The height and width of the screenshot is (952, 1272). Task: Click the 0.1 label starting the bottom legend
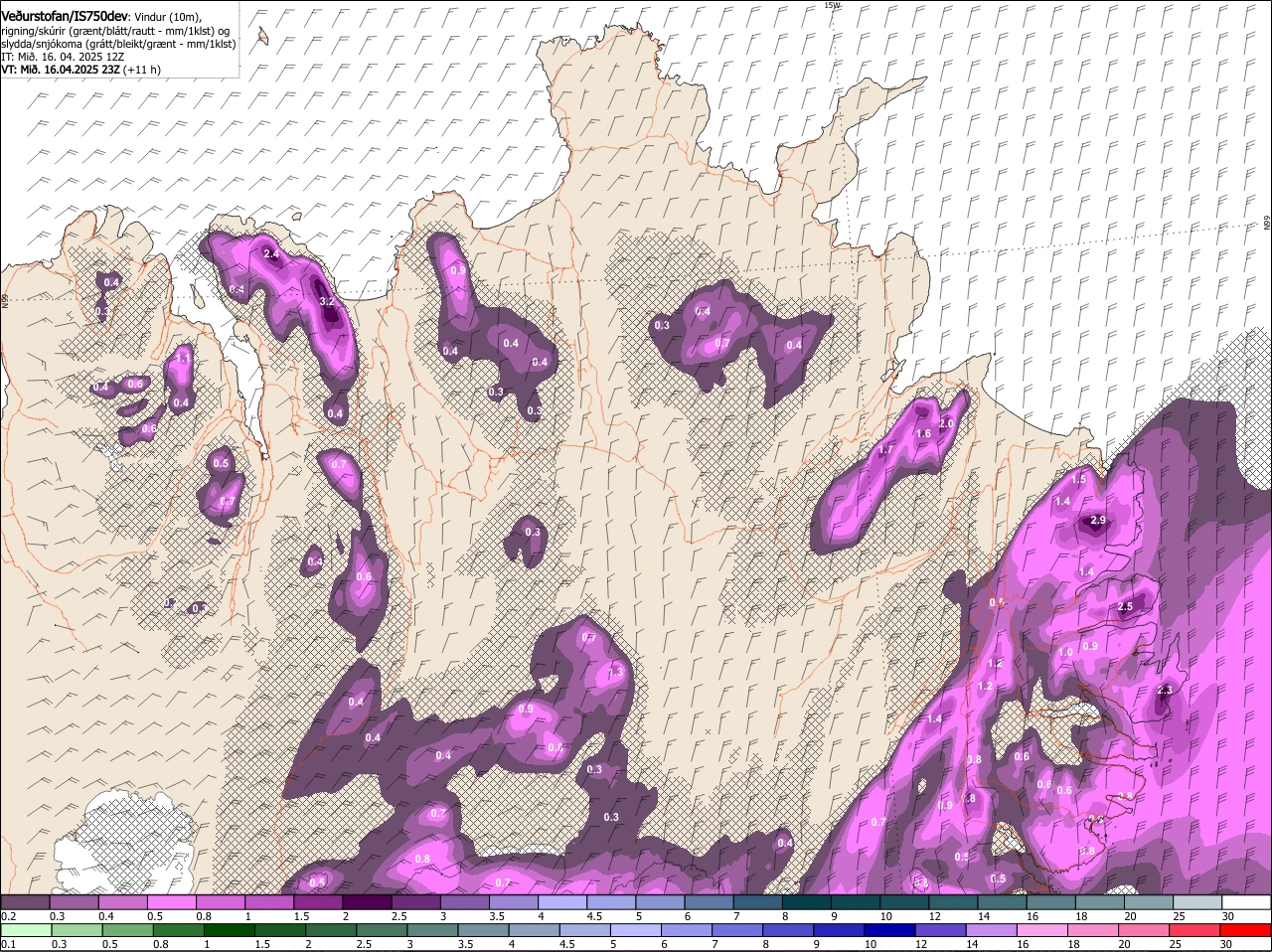coord(8,944)
